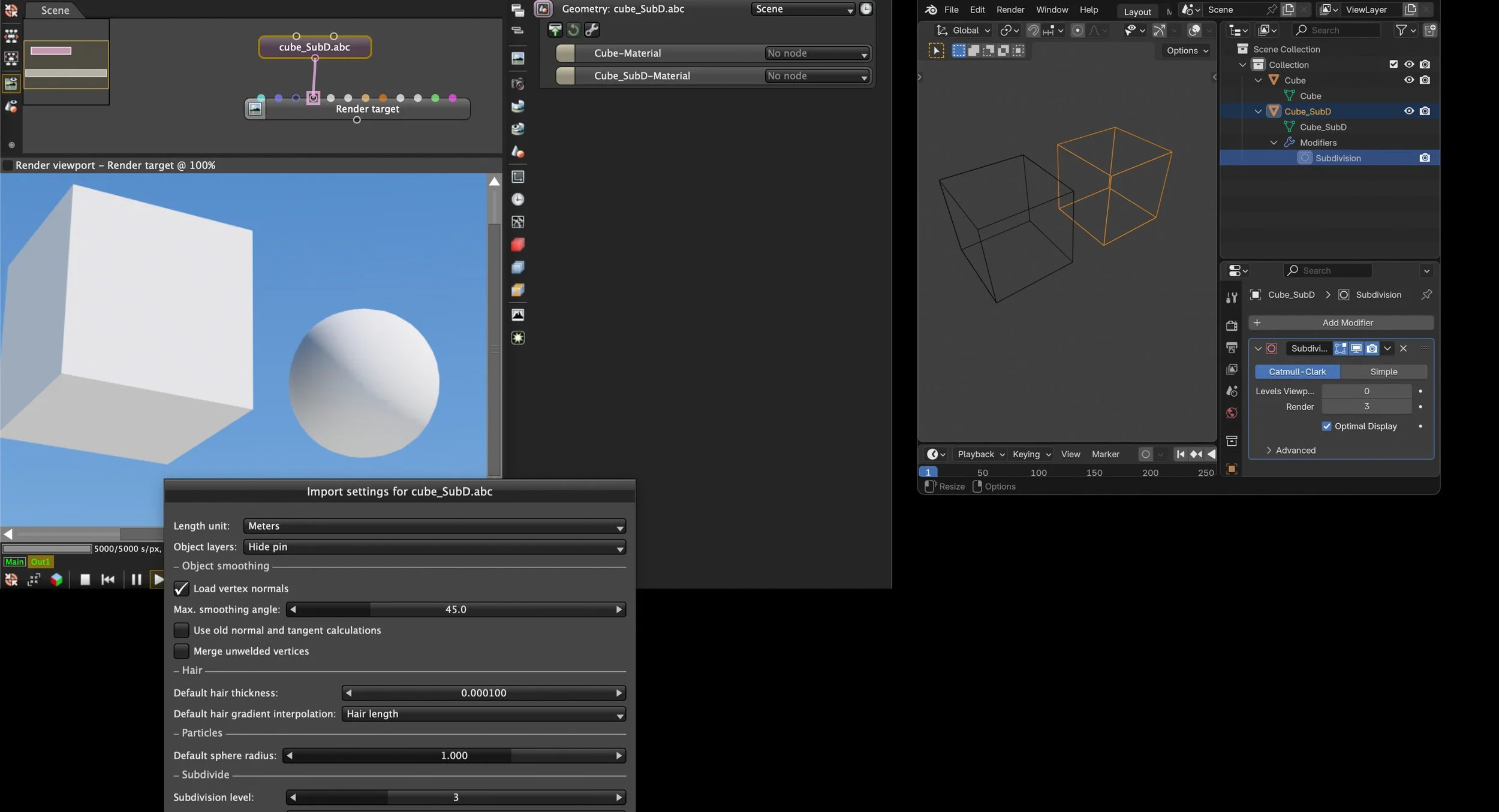Click the wrench icon in geometry panel
This screenshot has width=1499, height=812.
pos(592,29)
